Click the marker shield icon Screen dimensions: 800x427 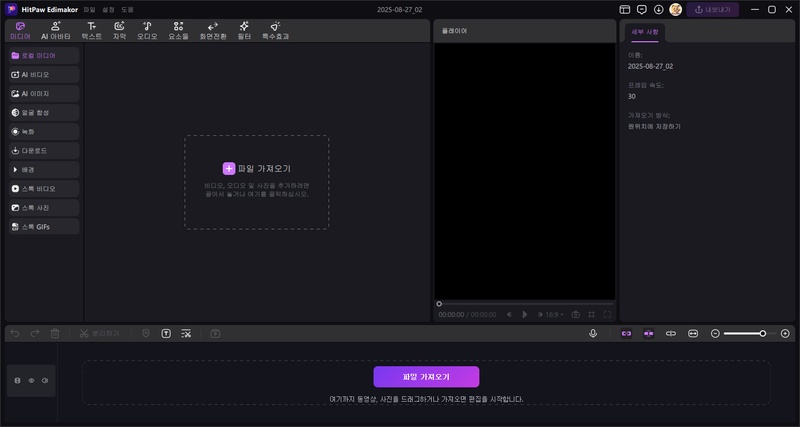146,334
